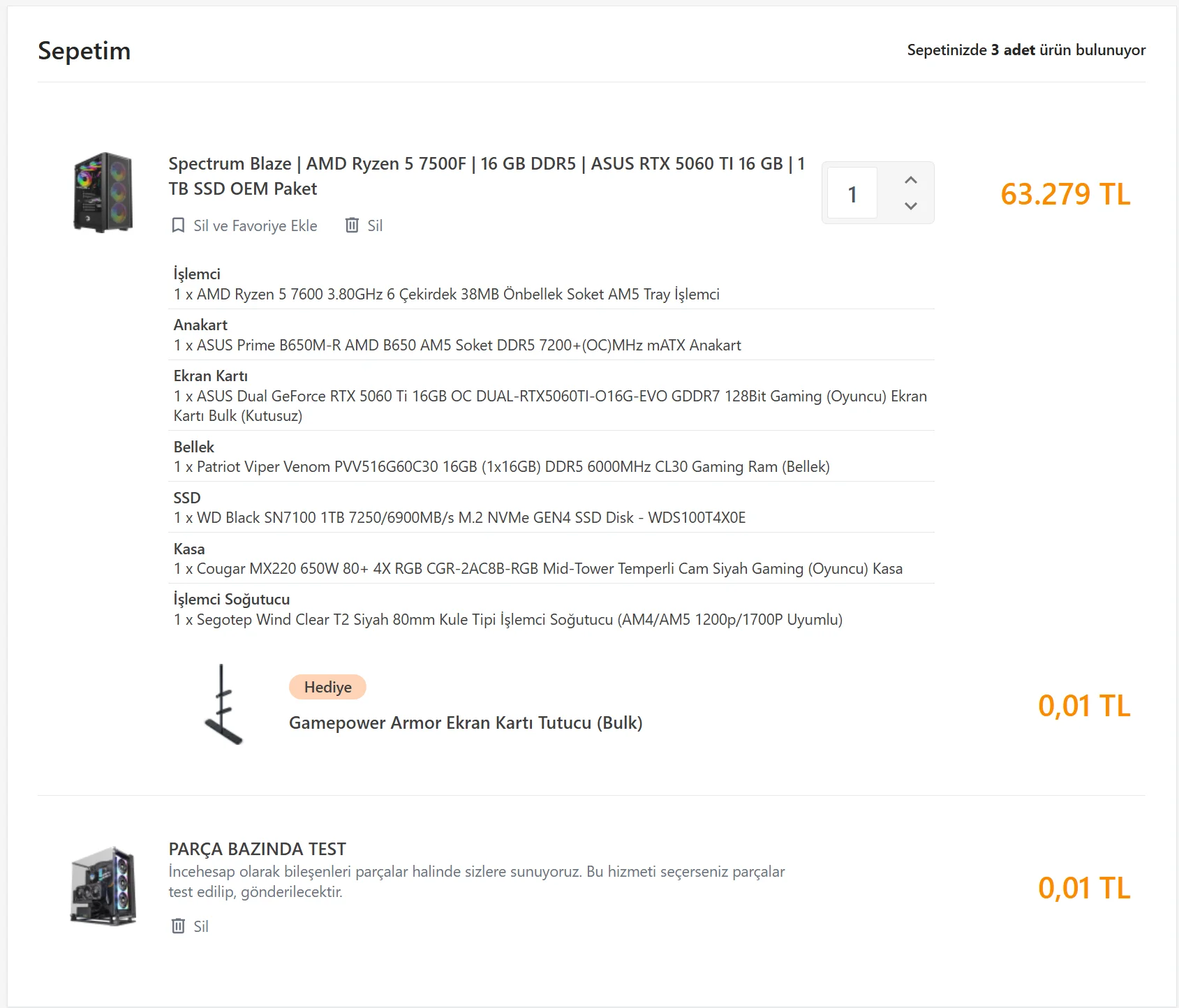Select the Cougar MX220 case line

pyautogui.click(x=537, y=569)
